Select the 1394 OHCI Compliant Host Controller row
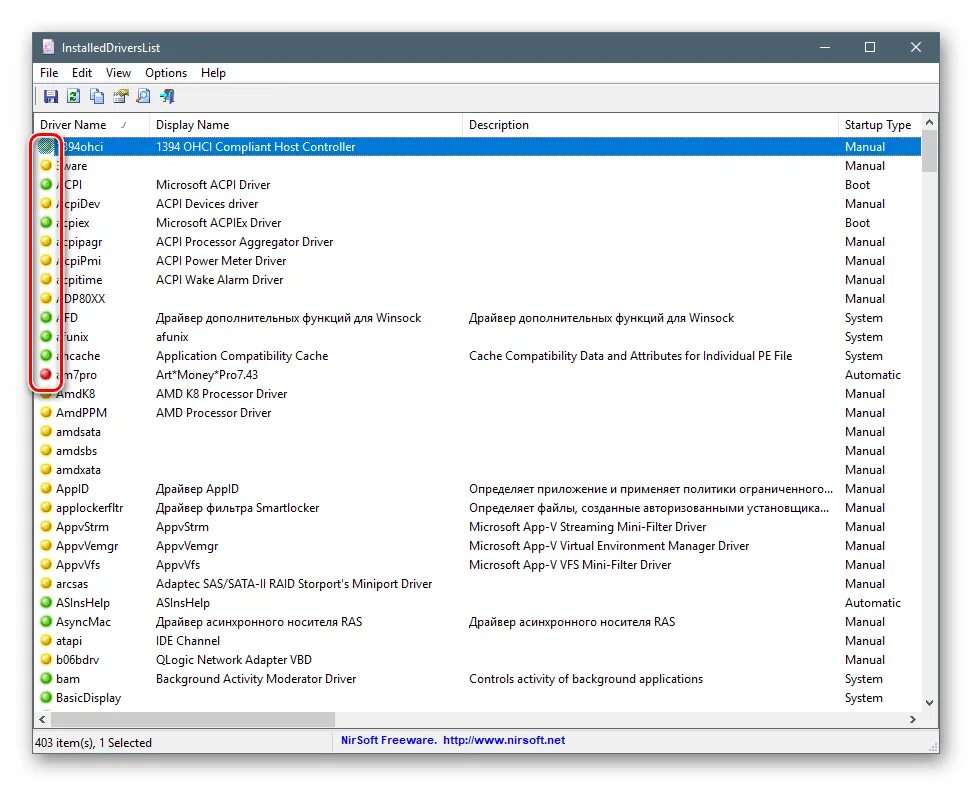Viewport: 972px width, 786px height. [x=477, y=147]
